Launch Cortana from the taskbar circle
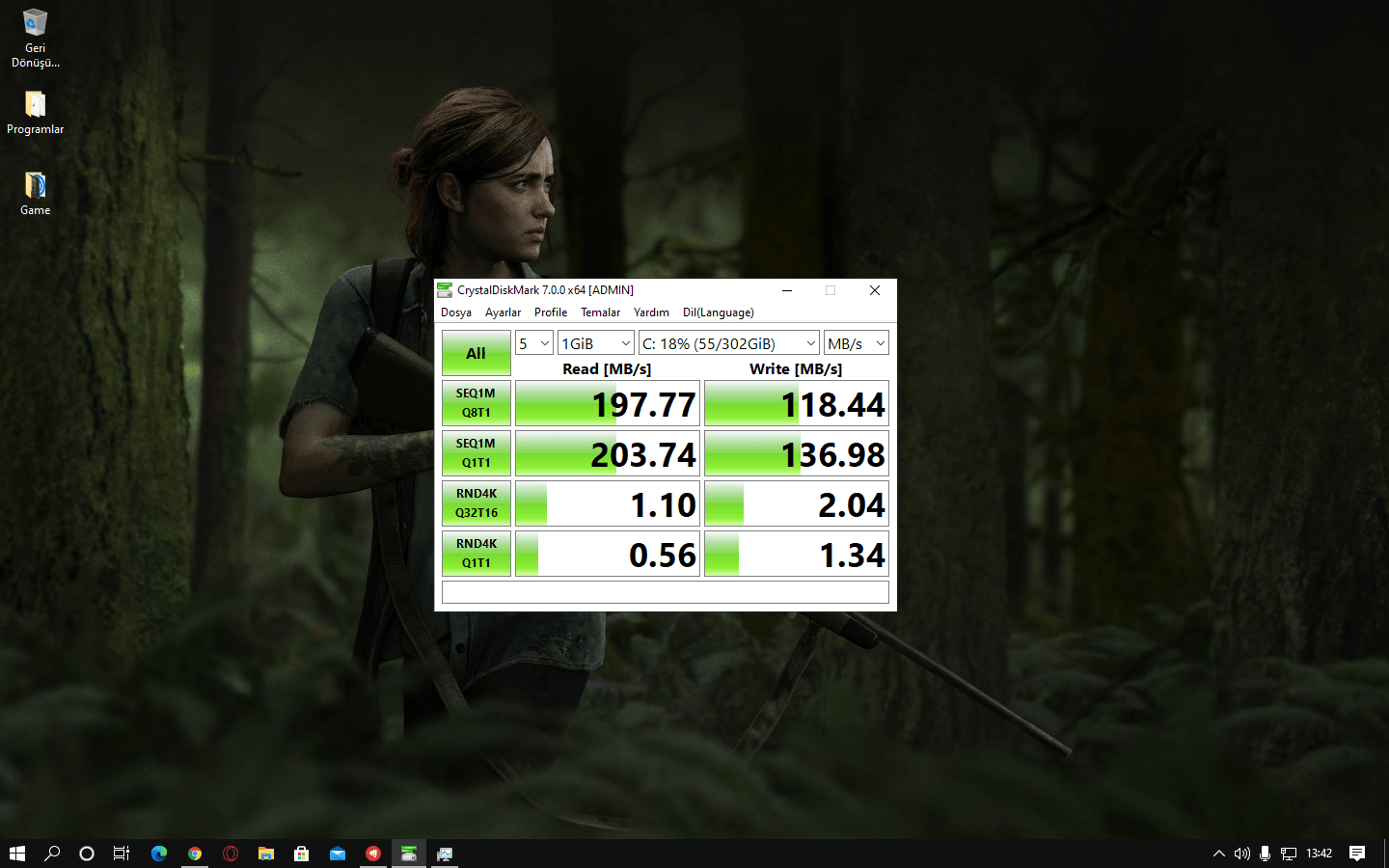Viewport: 1389px width, 868px height. [x=87, y=854]
